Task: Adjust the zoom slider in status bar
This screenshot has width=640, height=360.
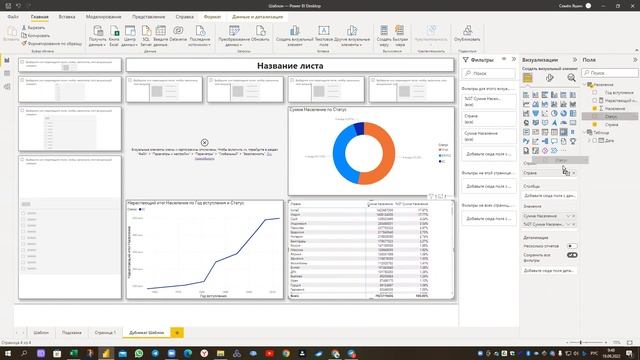Action: 581,342
